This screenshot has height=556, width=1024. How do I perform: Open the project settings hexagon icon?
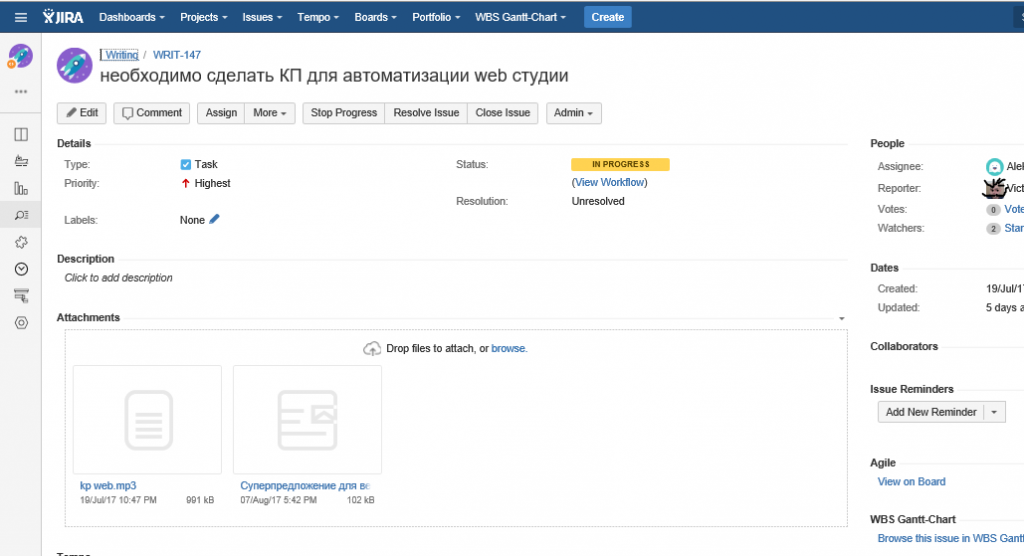click(x=21, y=323)
